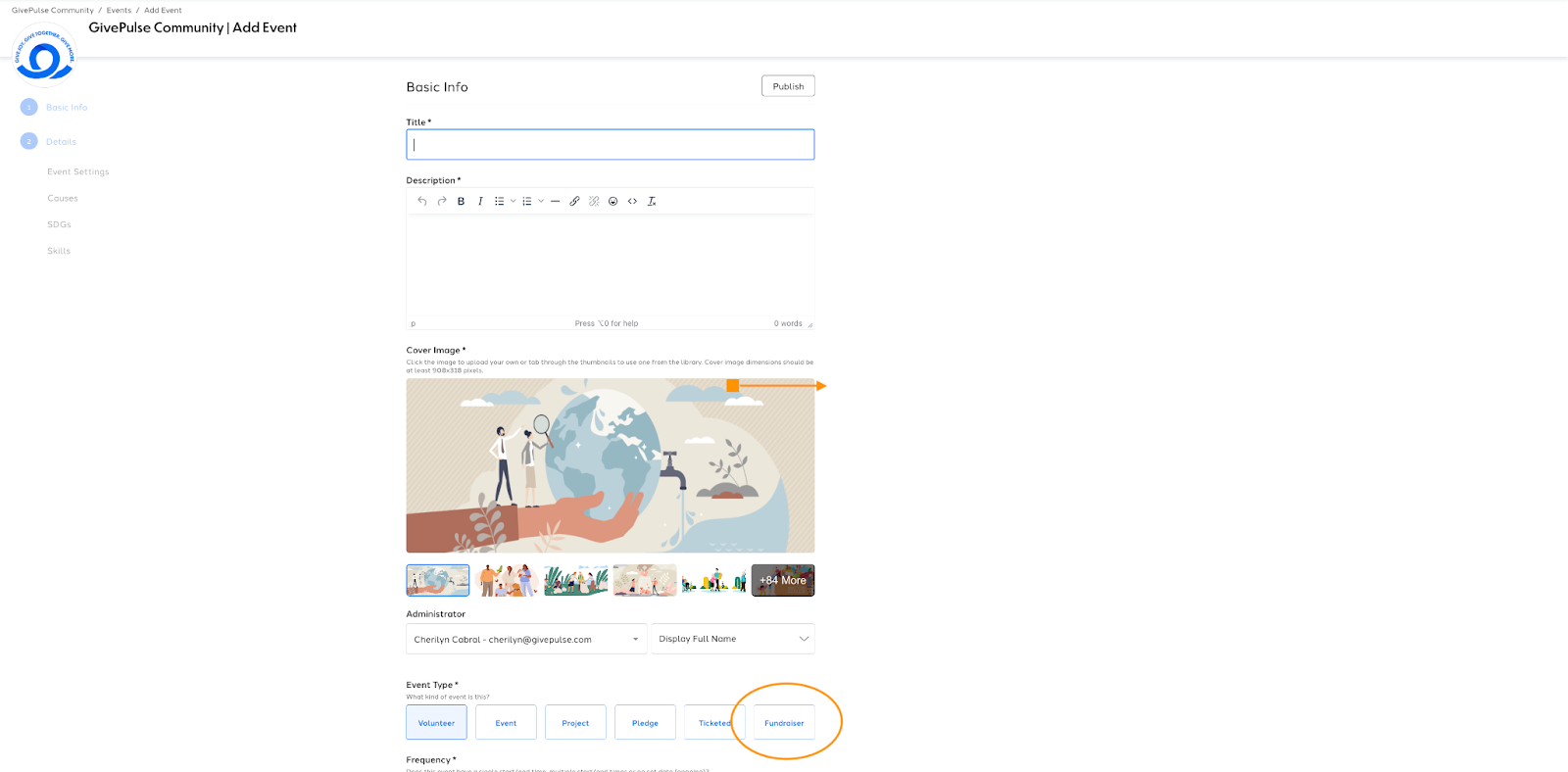Select the fourth cover image thumbnail
This screenshot has width=1568, height=772.
coord(645,580)
